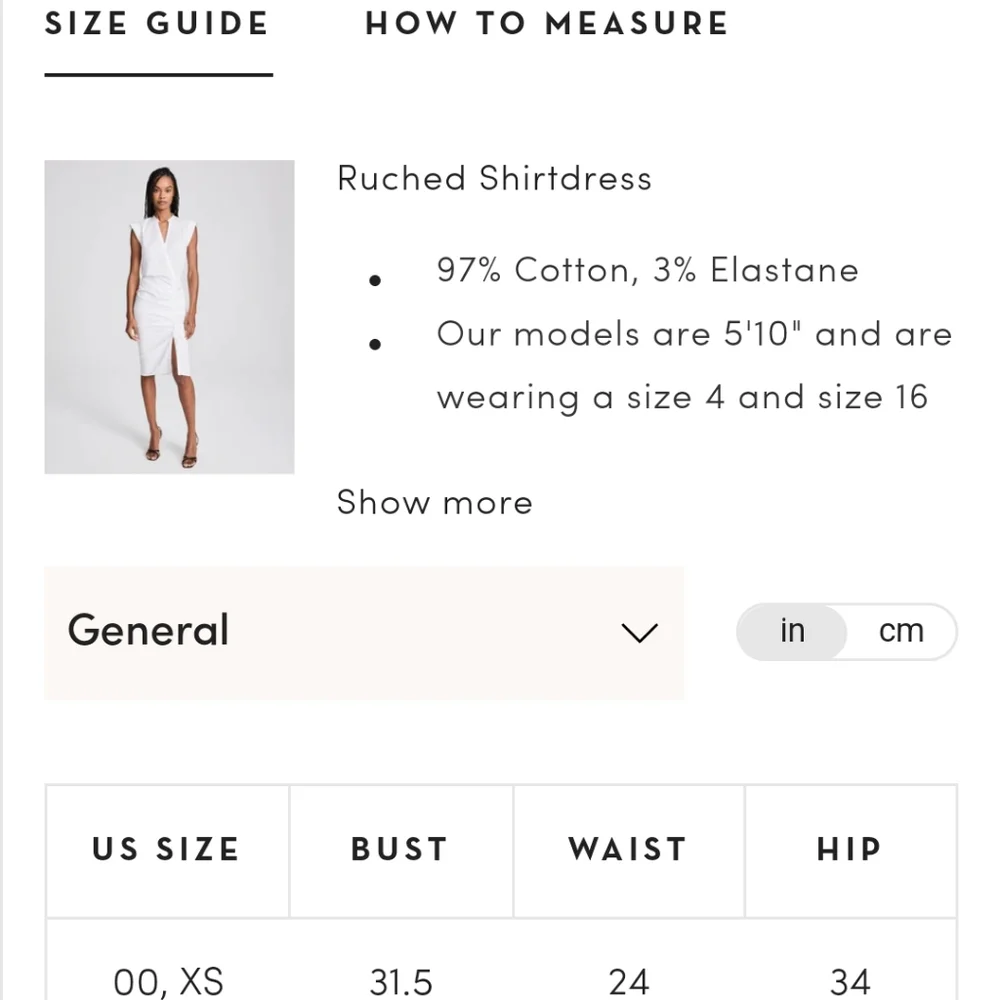
Task: Switch to the HOW TO MEASURE tab
Action: (x=546, y=23)
